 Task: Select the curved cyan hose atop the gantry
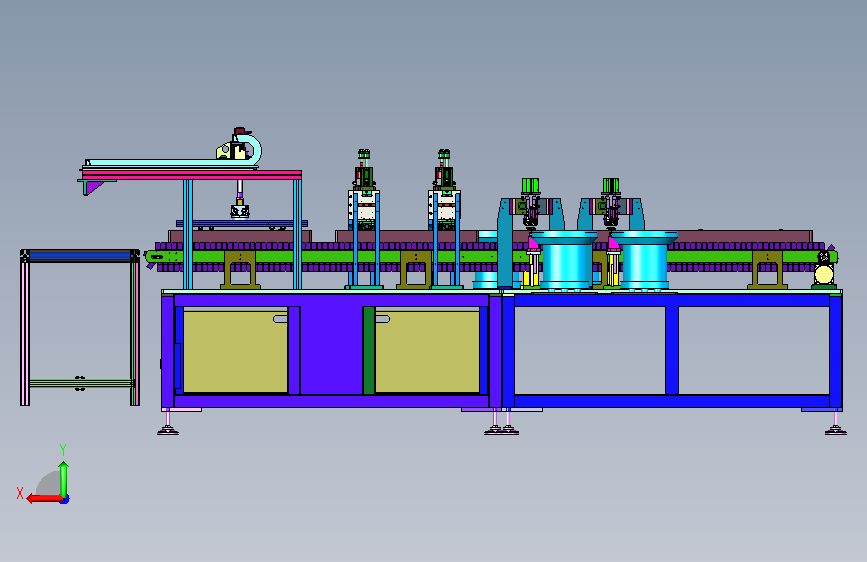[x=252, y=149]
